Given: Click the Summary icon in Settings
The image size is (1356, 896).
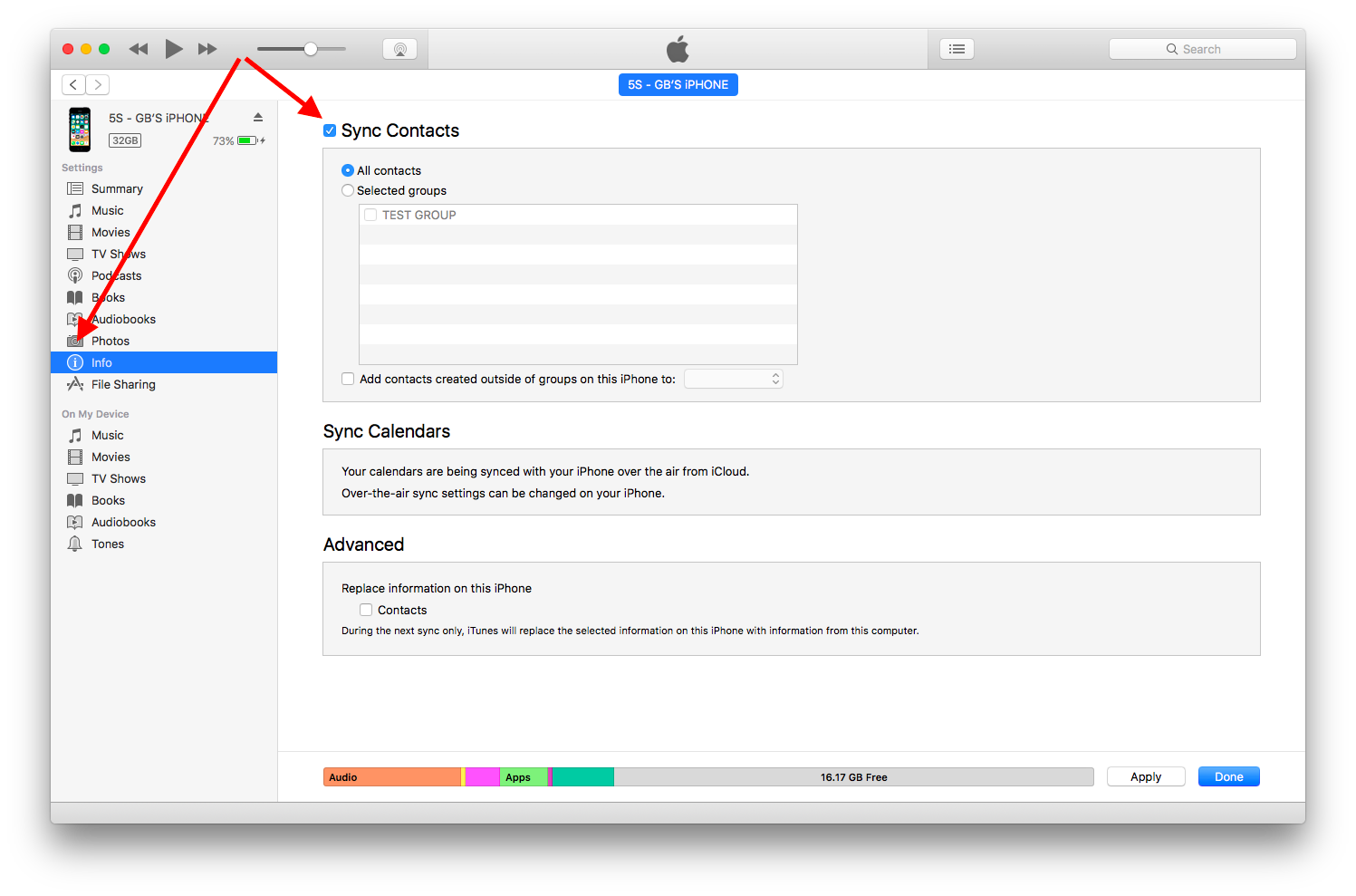Looking at the screenshot, I should tap(75, 188).
